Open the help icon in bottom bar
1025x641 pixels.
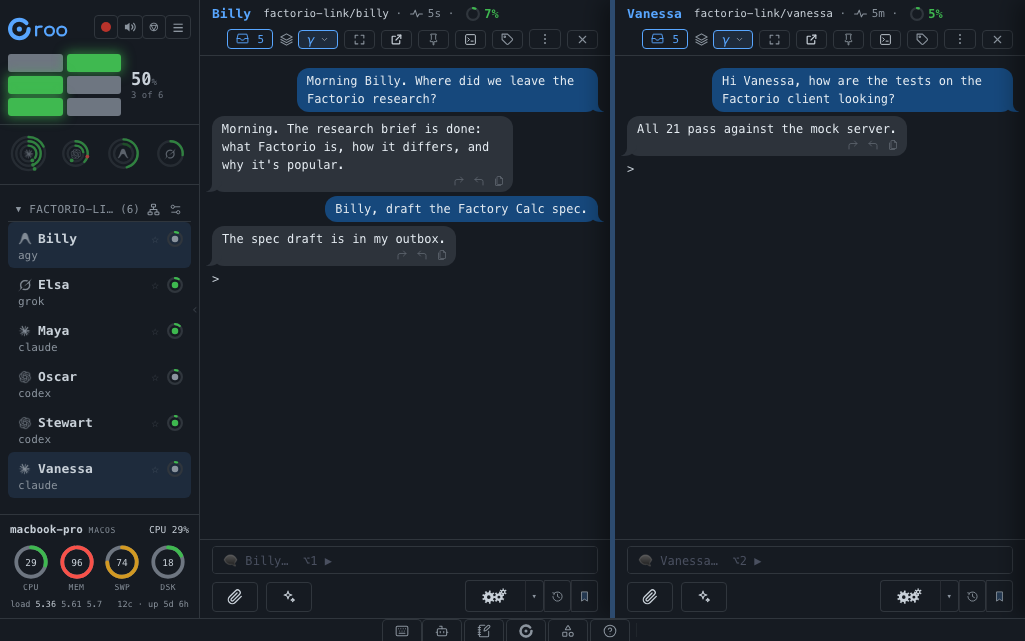click(610, 631)
